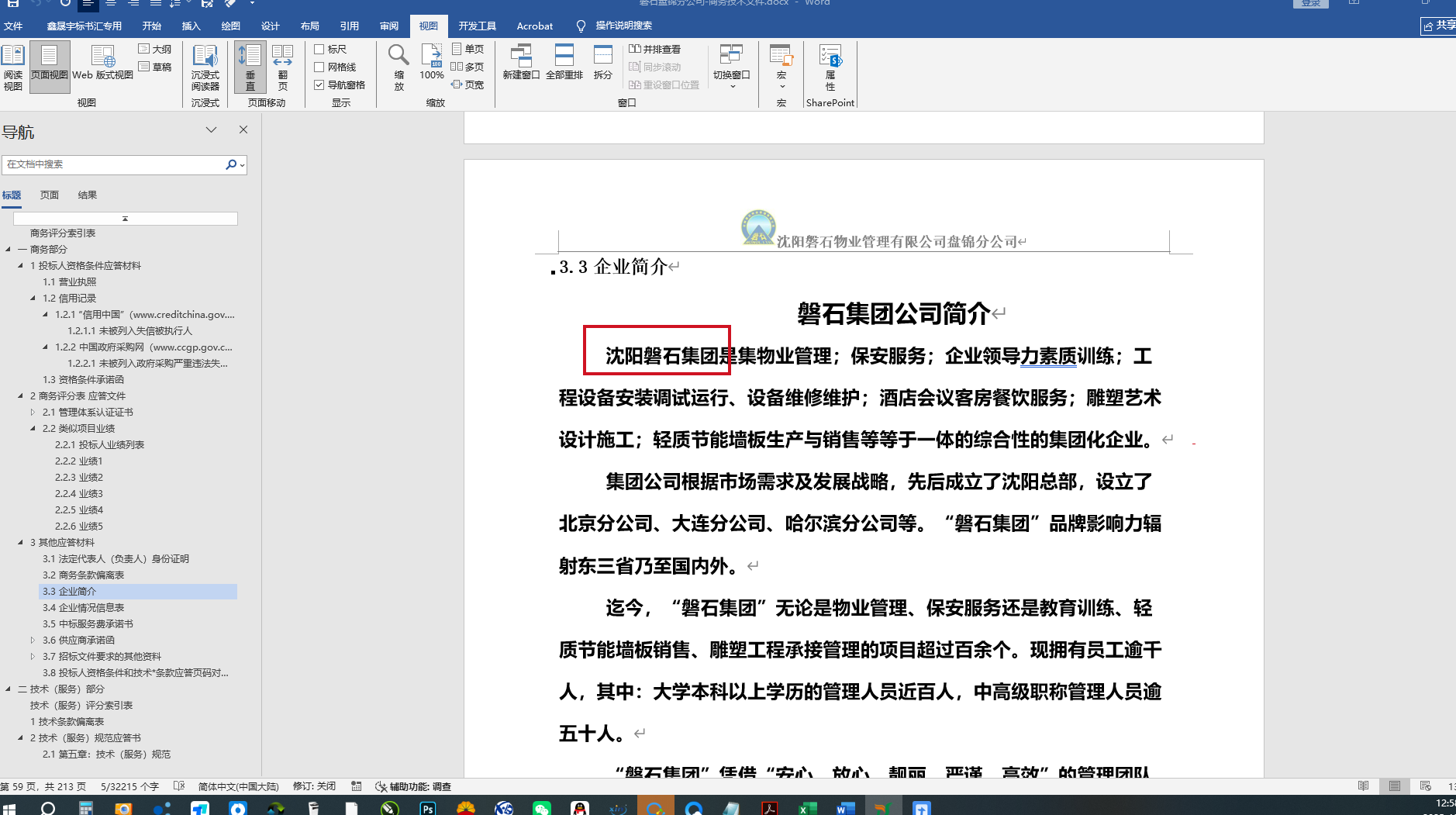The image size is (1456, 815).
Task: Collapse the 1.2 信用记录 heading
Action: tap(33, 298)
